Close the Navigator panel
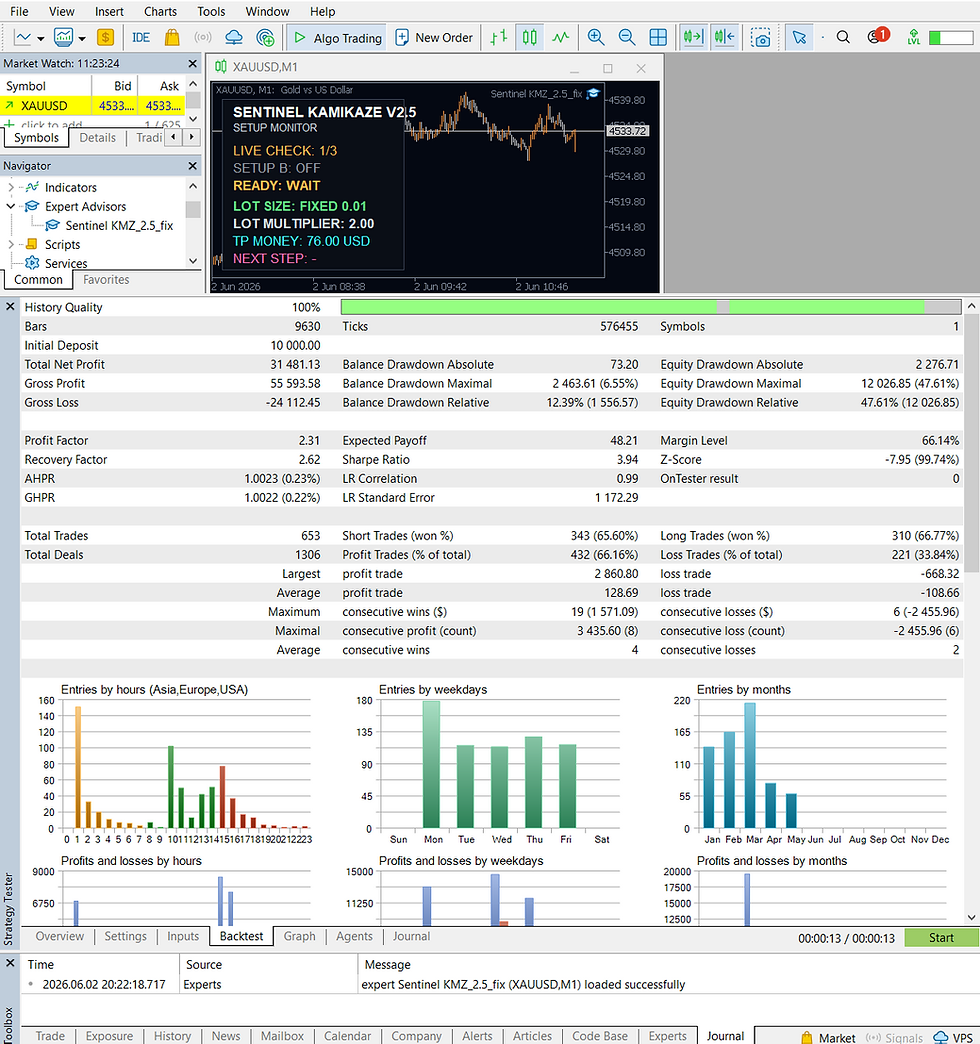 pyautogui.click(x=192, y=166)
